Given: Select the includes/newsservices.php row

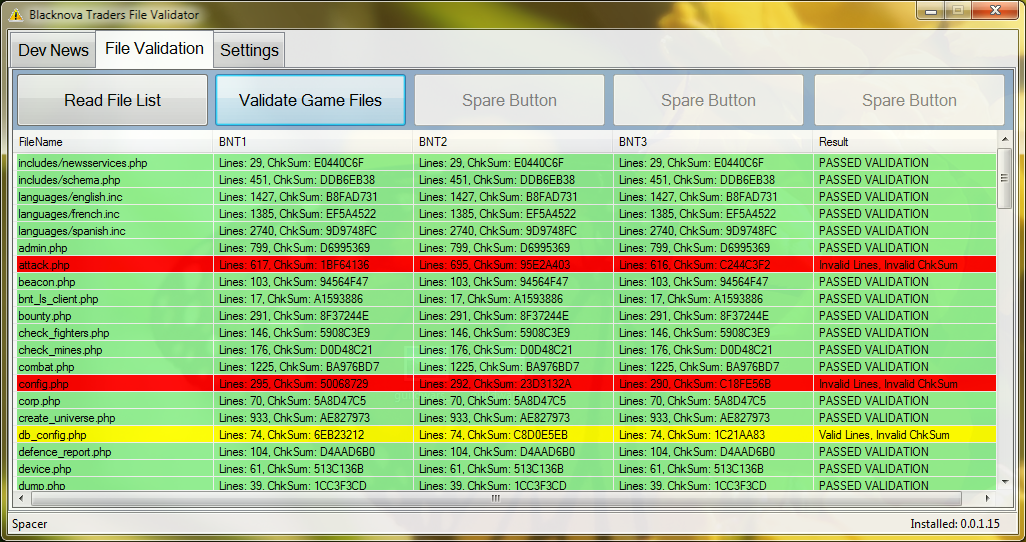Looking at the screenshot, I should coord(505,163).
